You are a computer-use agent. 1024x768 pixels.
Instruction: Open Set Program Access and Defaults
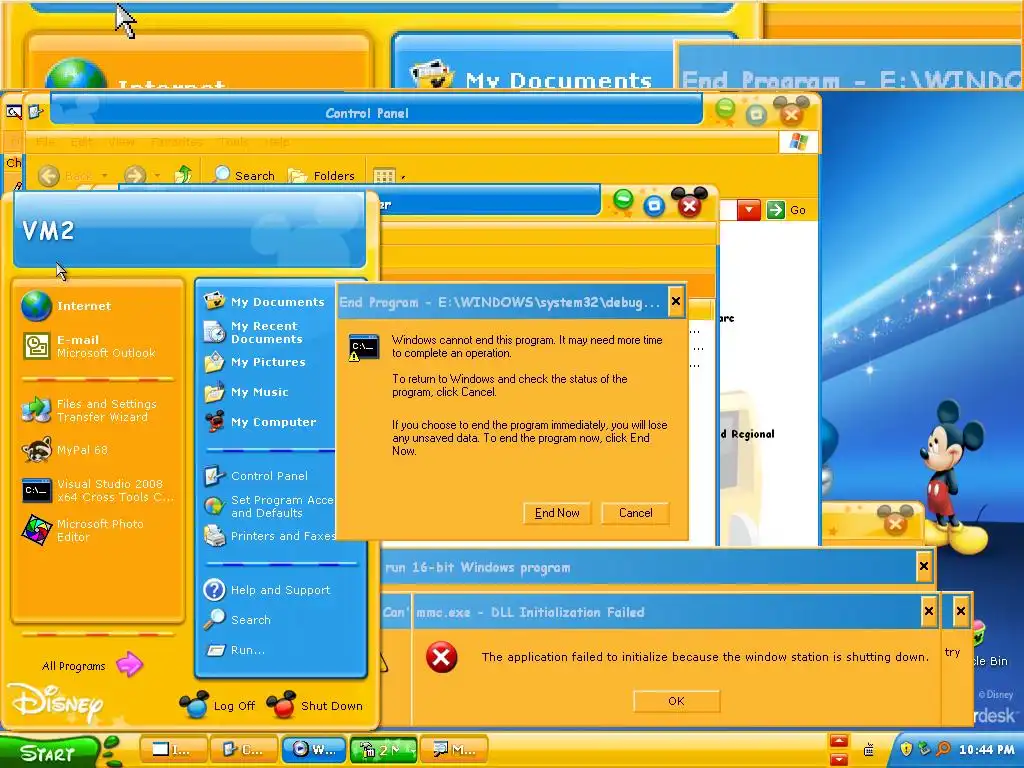[x=268, y=506]
